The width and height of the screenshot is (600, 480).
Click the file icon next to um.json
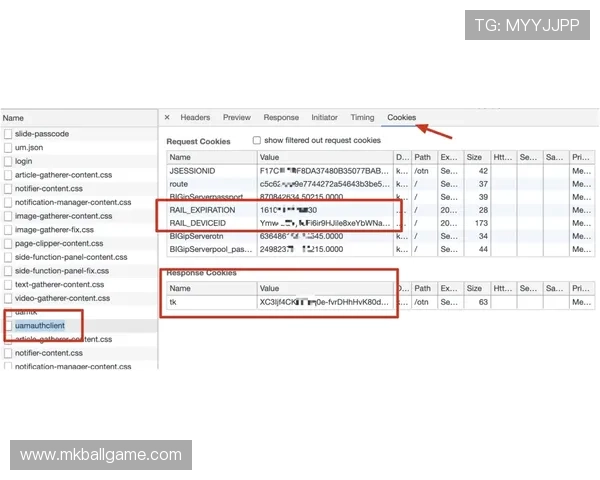click(8, 147)
